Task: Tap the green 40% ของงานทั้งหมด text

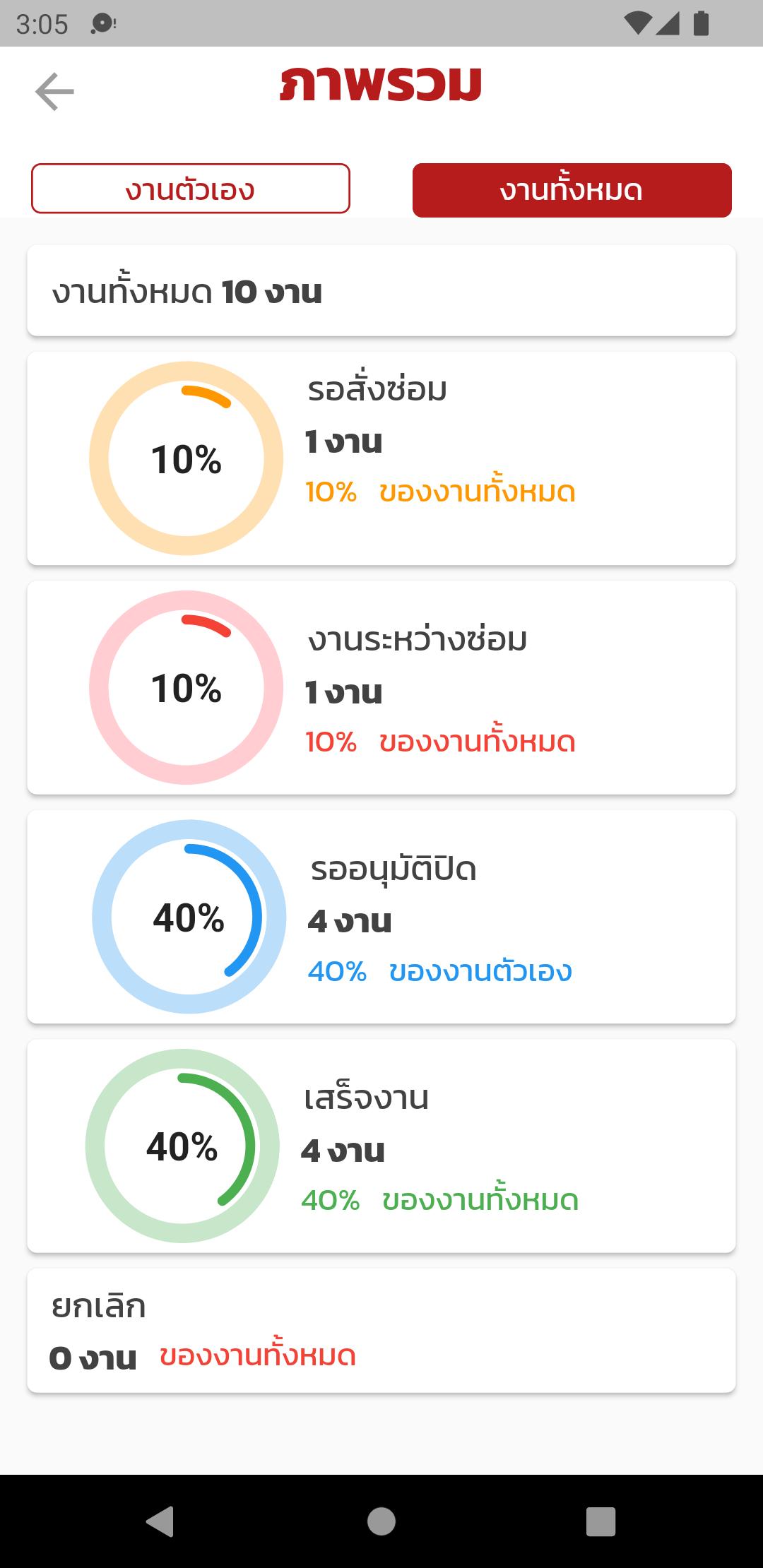Action: pos(439,1200)
